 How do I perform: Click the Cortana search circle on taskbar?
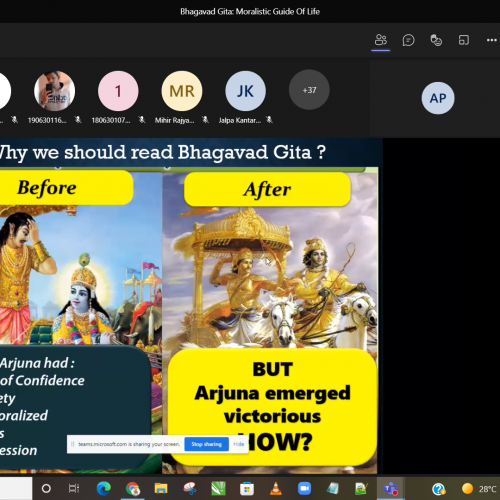46,489
